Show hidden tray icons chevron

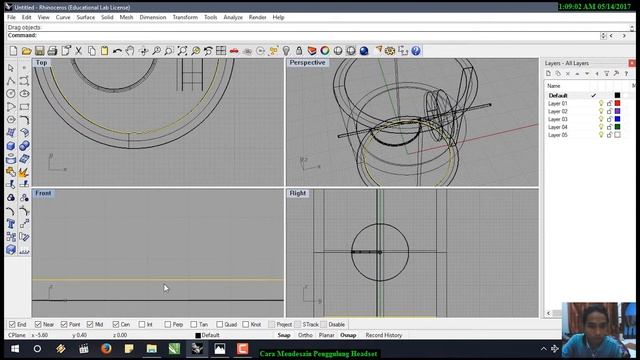click(544, 349)
